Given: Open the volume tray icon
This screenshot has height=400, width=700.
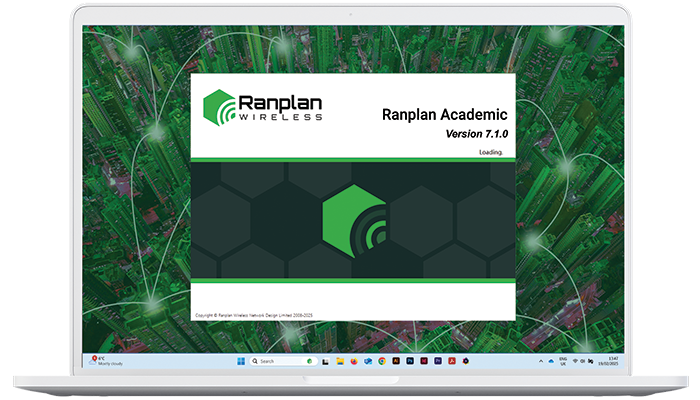Looking at the screenshot, I should [x=583, y=361].
